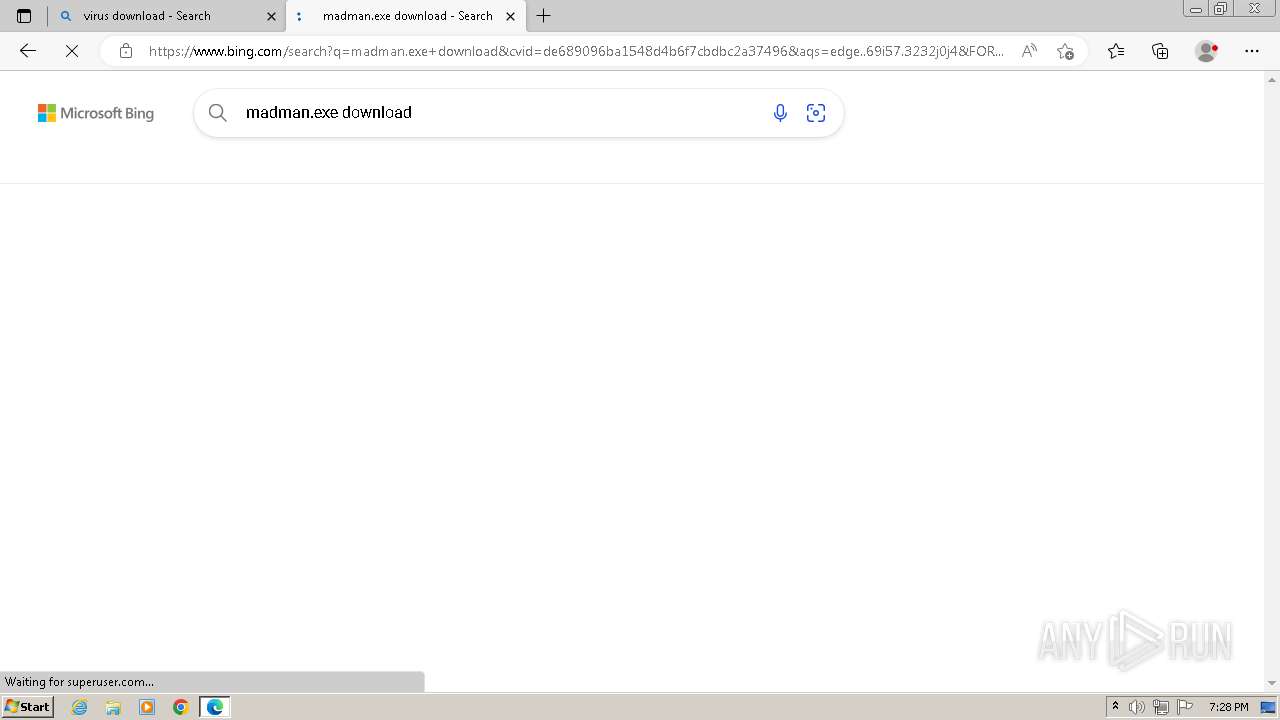Select the 'madman.exe download - Search' tab
Screen dimensions: 1280x720
coord(406,16)
